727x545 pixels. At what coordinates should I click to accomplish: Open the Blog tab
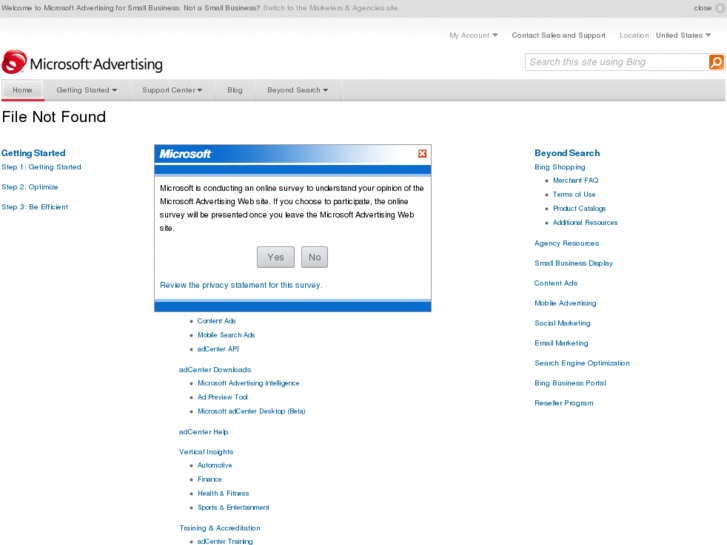pyautogui.click(x=235, y=90)
